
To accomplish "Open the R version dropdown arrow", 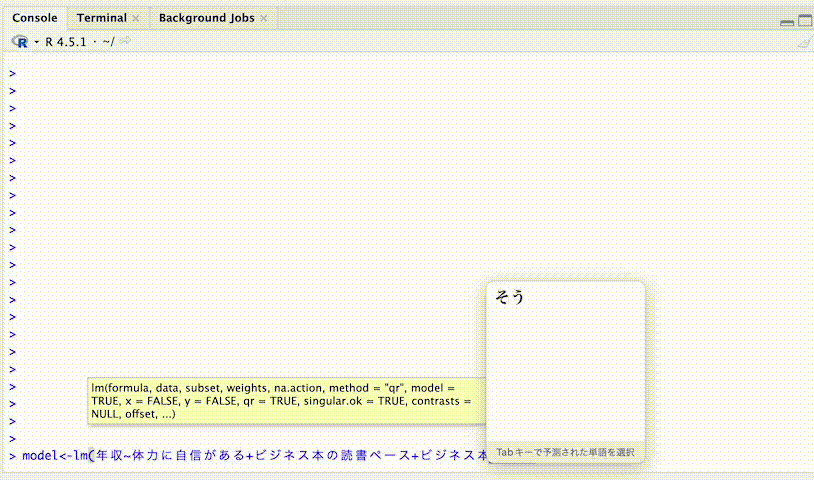I will (35, 42).
